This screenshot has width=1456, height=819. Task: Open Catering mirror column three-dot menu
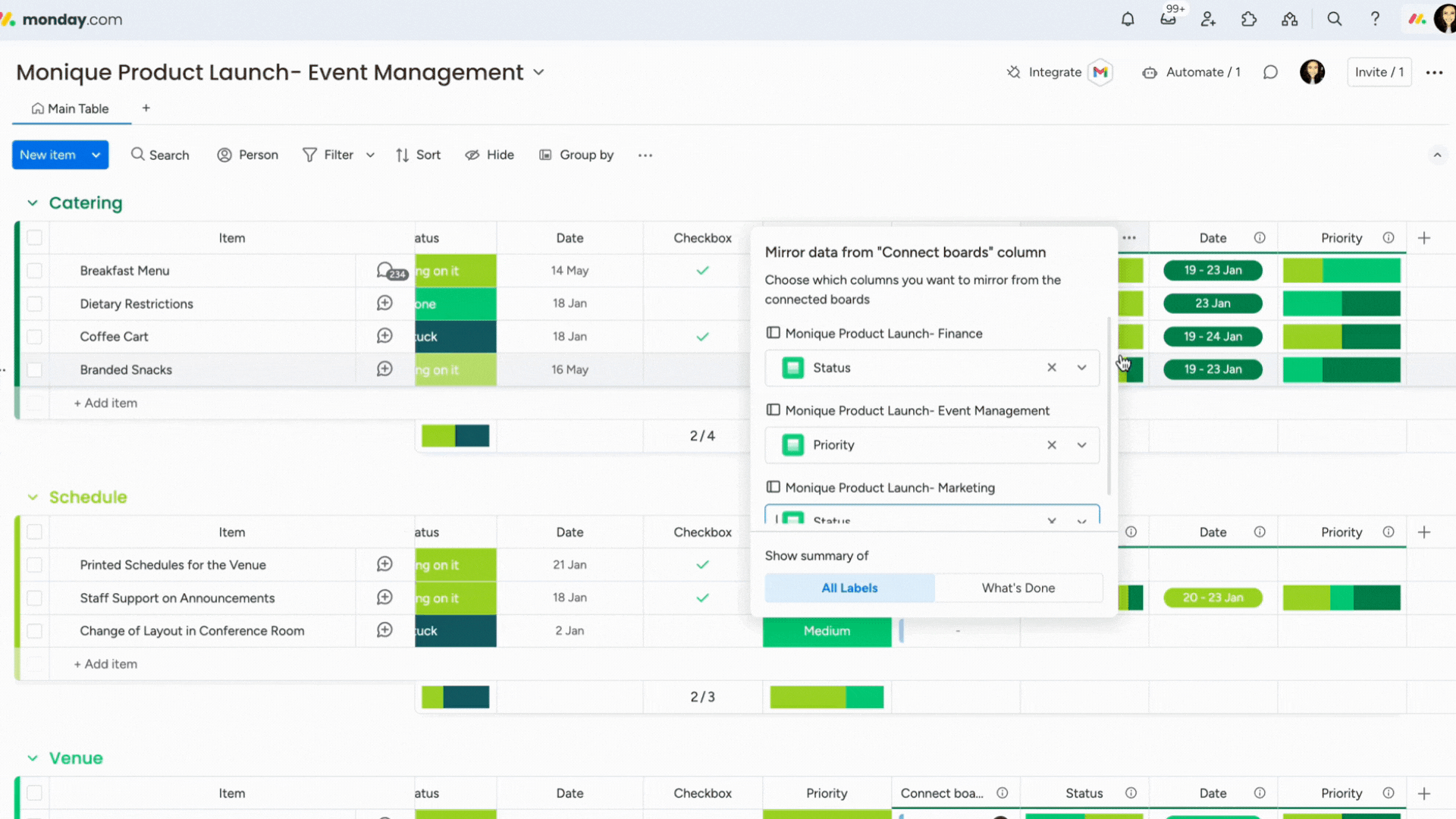click(x=1129, y=238)
